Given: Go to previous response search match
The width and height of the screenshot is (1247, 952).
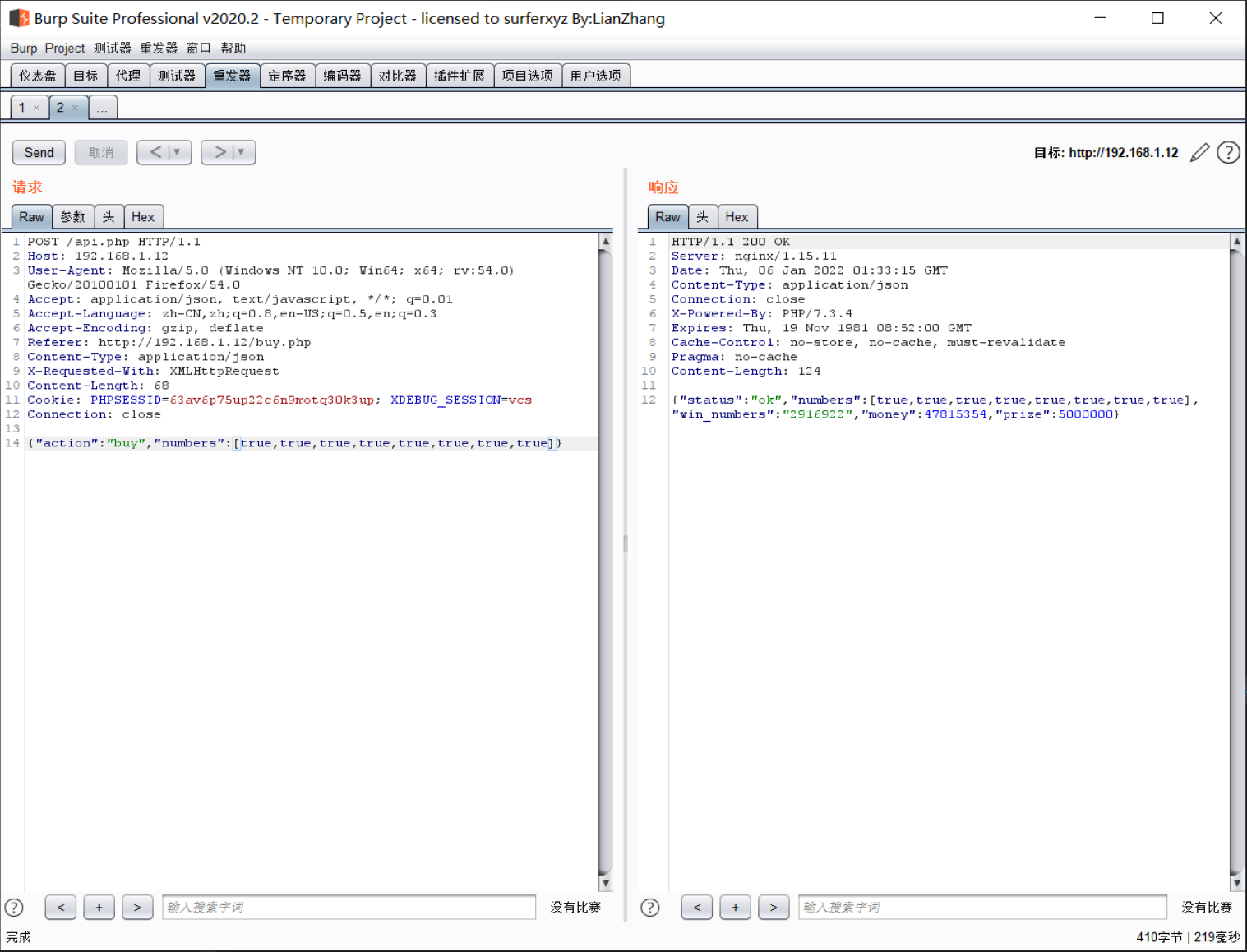Looking at the screenshot, I should pos(697,908).
